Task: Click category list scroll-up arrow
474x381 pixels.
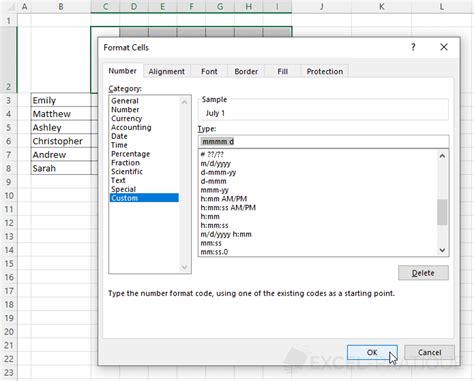Action: click(184, 102)
